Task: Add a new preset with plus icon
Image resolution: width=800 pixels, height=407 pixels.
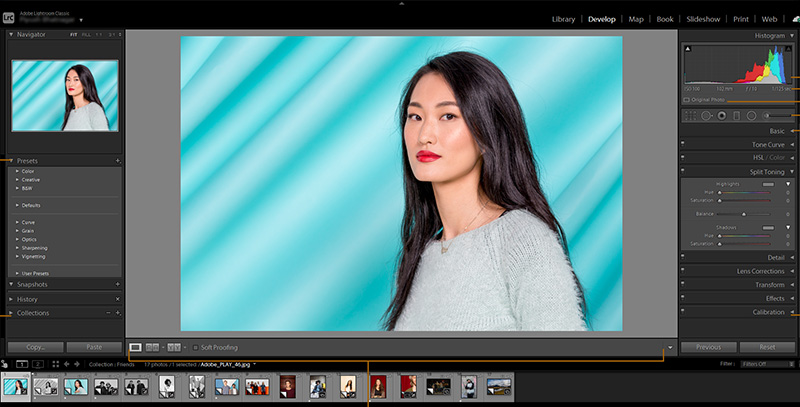Action: 117,161
